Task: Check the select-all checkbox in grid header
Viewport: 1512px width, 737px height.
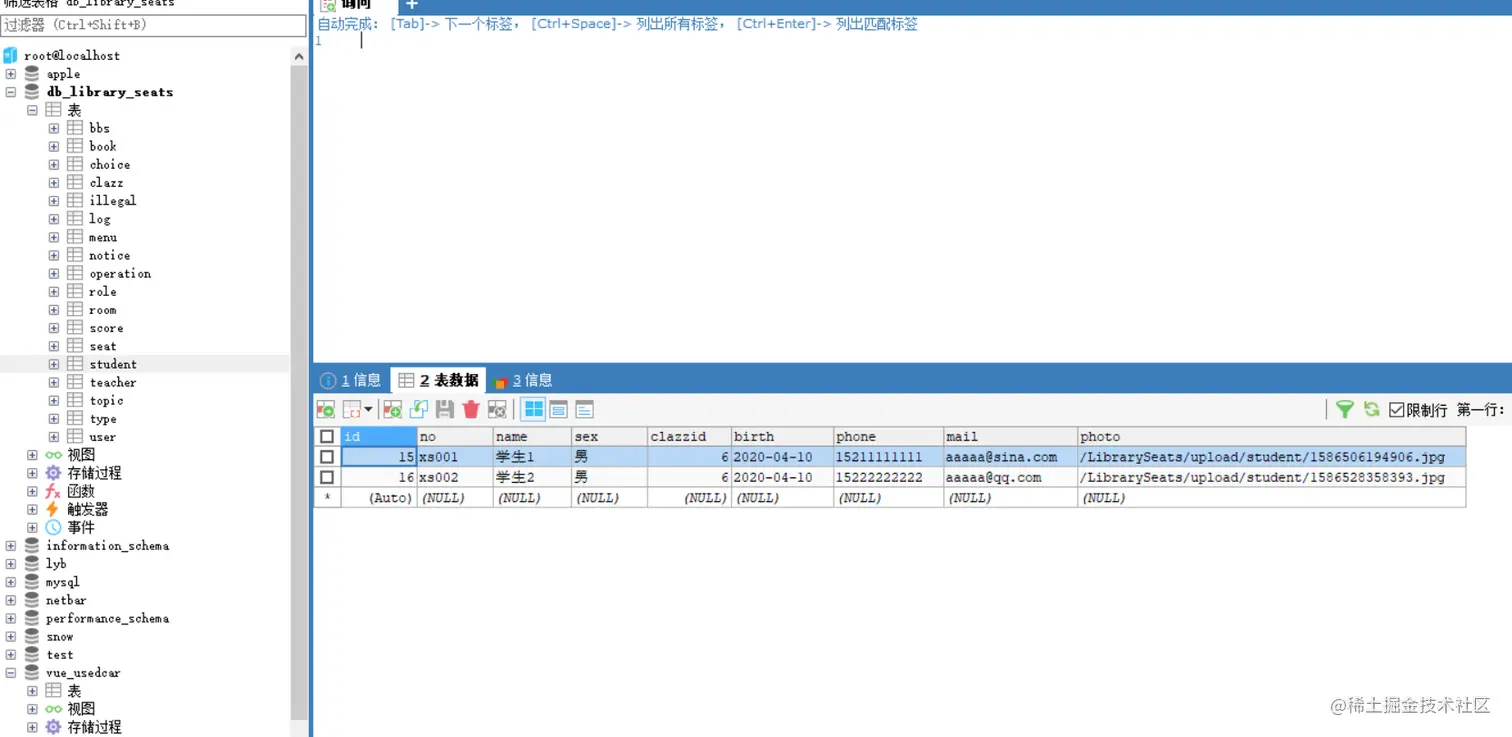Action: point(327,437)
